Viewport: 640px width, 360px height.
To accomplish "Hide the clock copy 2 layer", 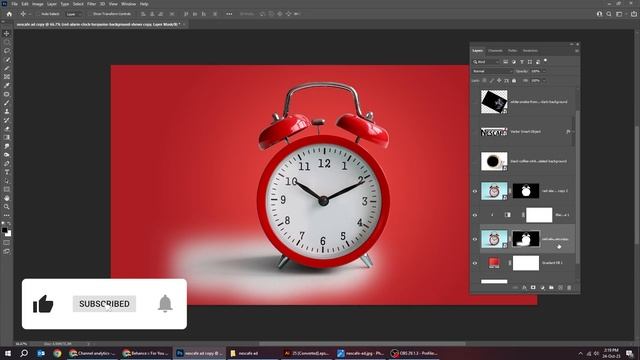I will pyautogui.click(x=475, y=191).
